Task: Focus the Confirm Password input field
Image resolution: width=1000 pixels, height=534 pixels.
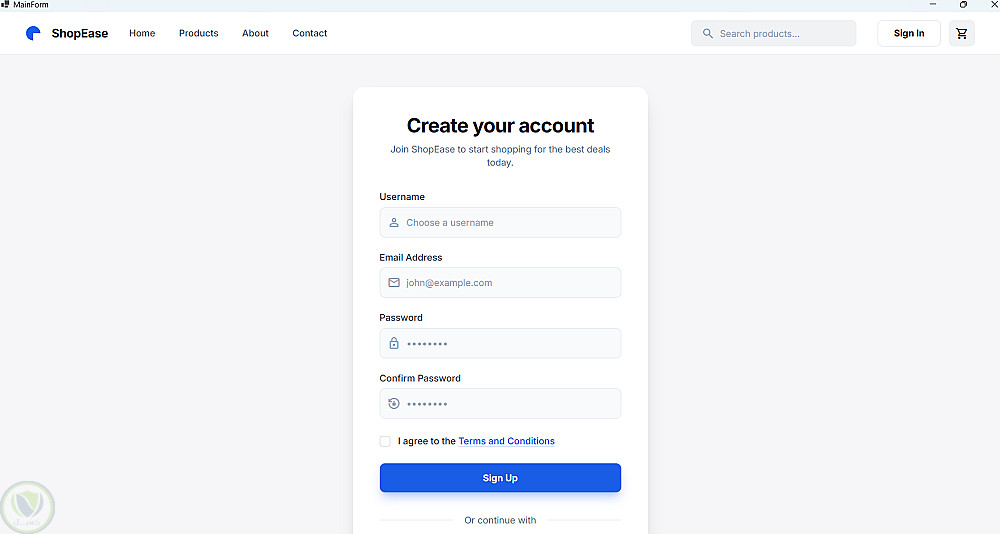Action: pos(510,403)
